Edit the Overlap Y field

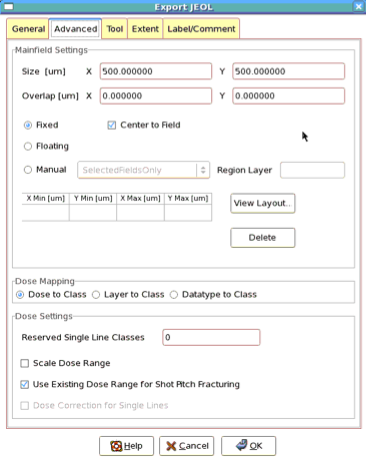tap(288, 96)
